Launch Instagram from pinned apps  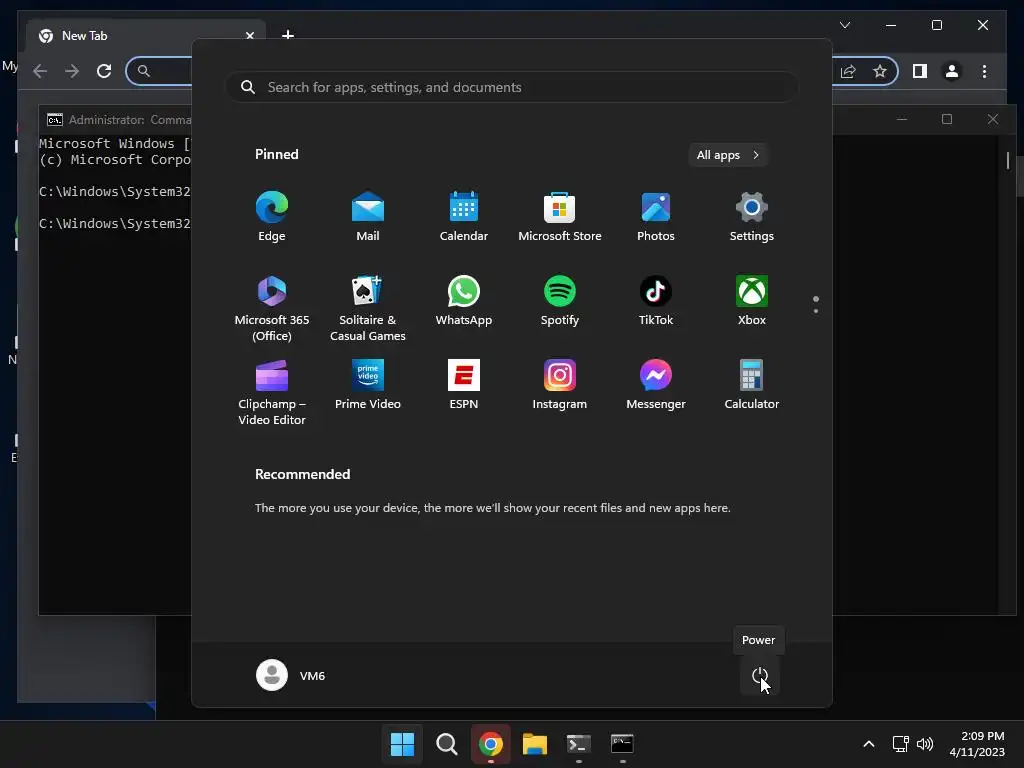560,385
